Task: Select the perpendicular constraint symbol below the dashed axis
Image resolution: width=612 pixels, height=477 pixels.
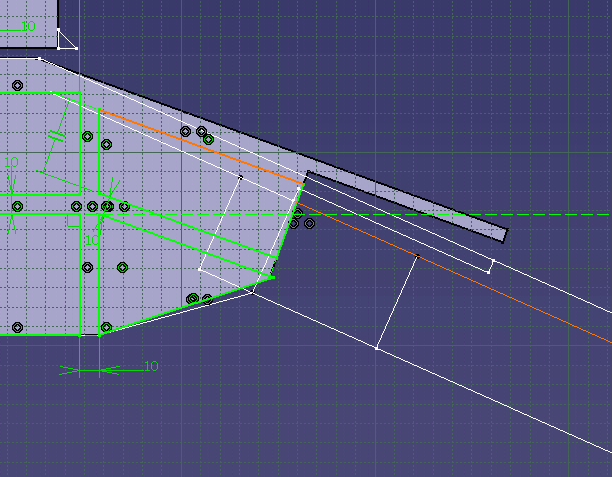Action: [73, 222]
